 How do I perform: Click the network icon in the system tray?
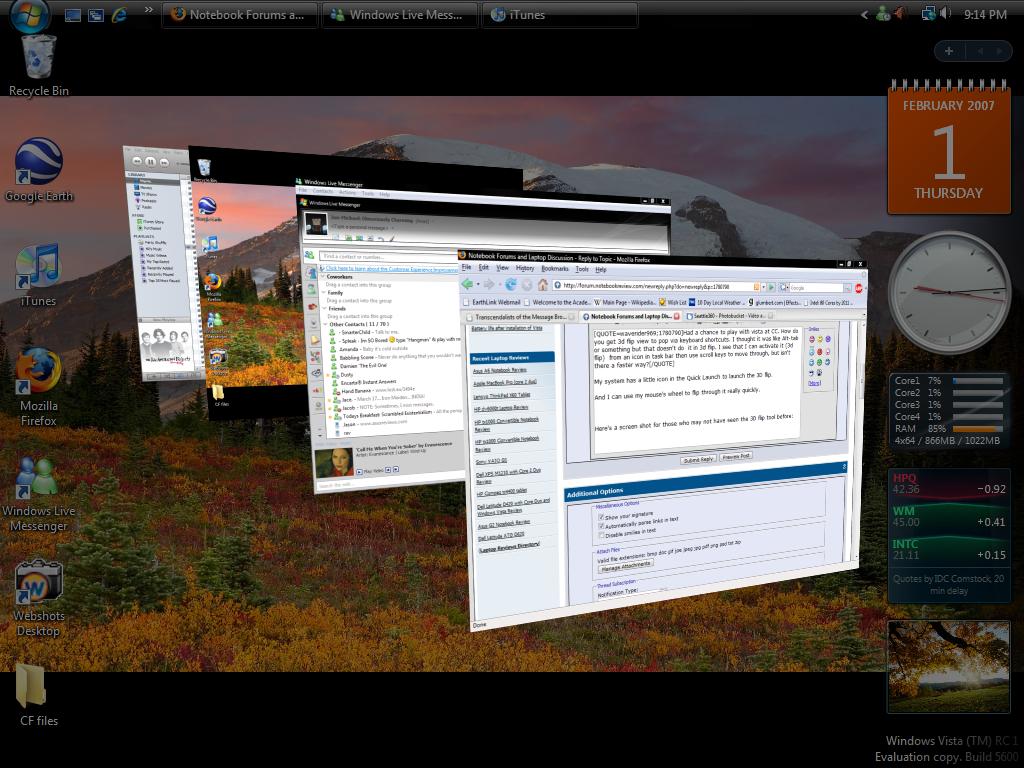pos(928,14)
